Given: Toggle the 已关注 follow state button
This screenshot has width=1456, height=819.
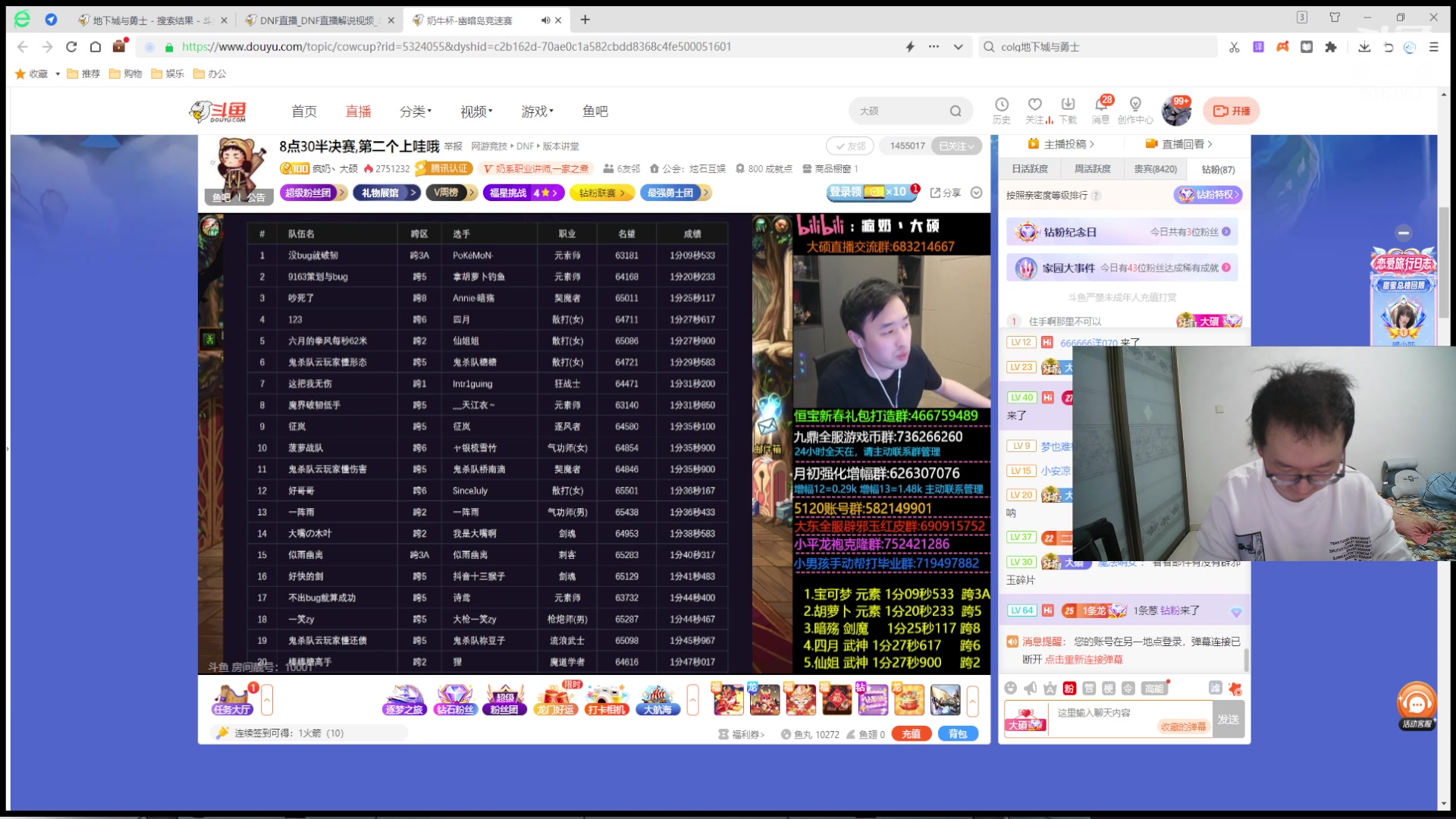Looking at the screenshot, I should coord(958,146).
